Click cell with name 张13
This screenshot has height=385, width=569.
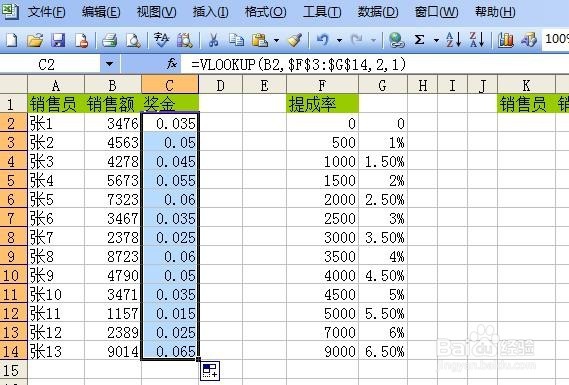tap(56, 351)
